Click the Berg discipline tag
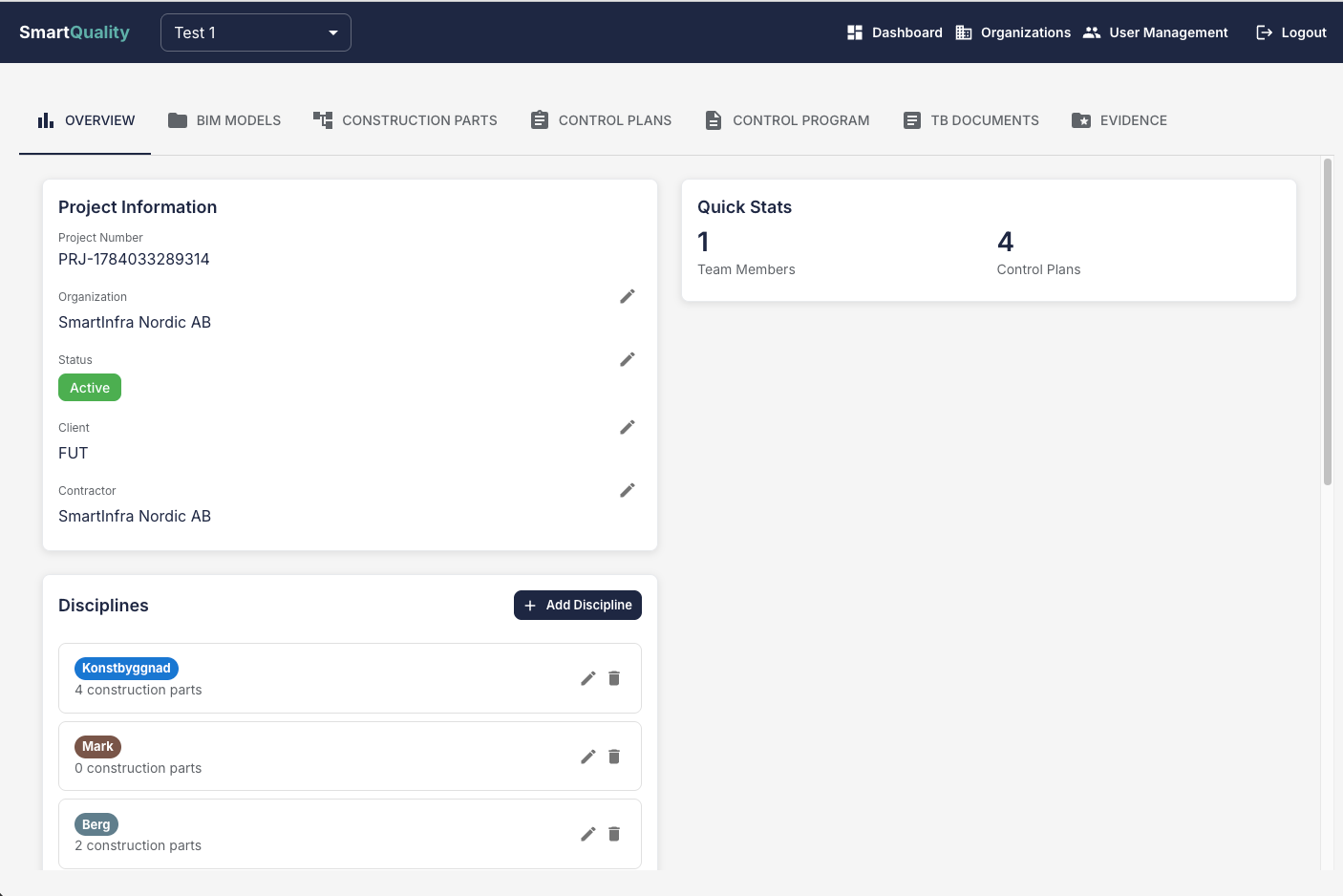Image resolution: width=1343 pixels, height=896 pixels. coord(96,824)
